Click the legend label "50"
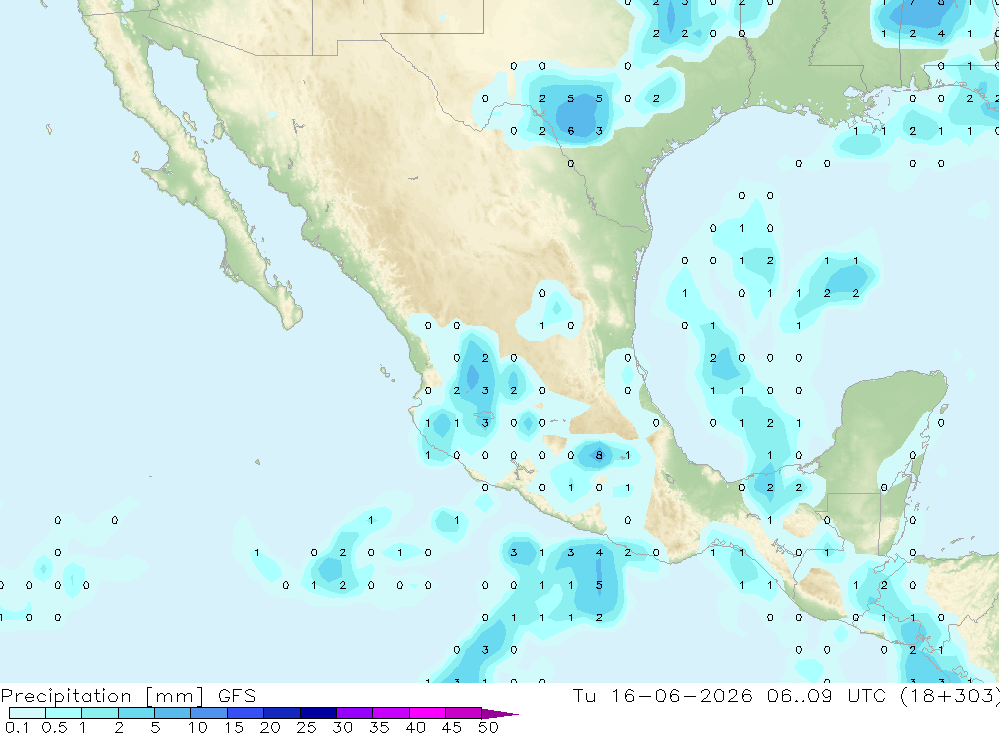 [488, 727]
